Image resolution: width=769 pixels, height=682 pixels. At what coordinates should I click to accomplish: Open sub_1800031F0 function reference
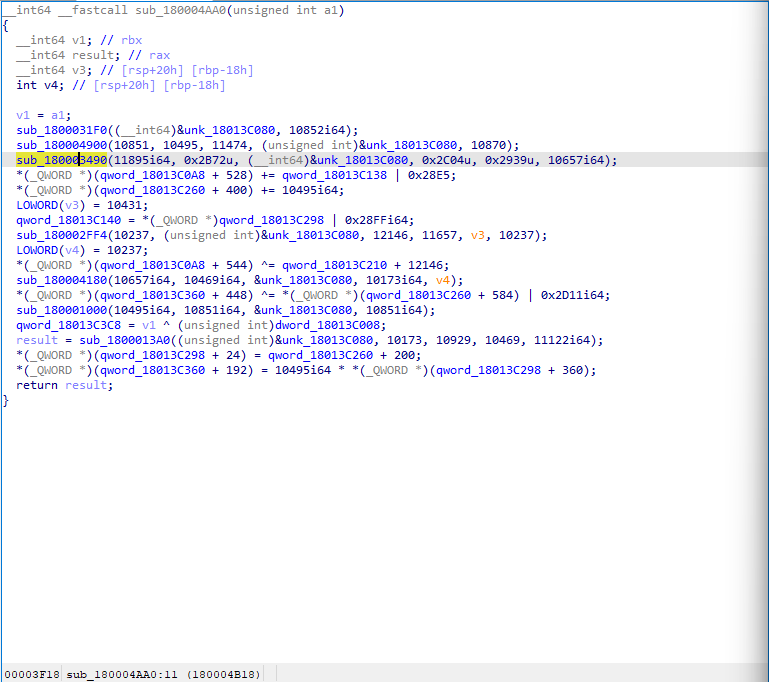point(61,130)
